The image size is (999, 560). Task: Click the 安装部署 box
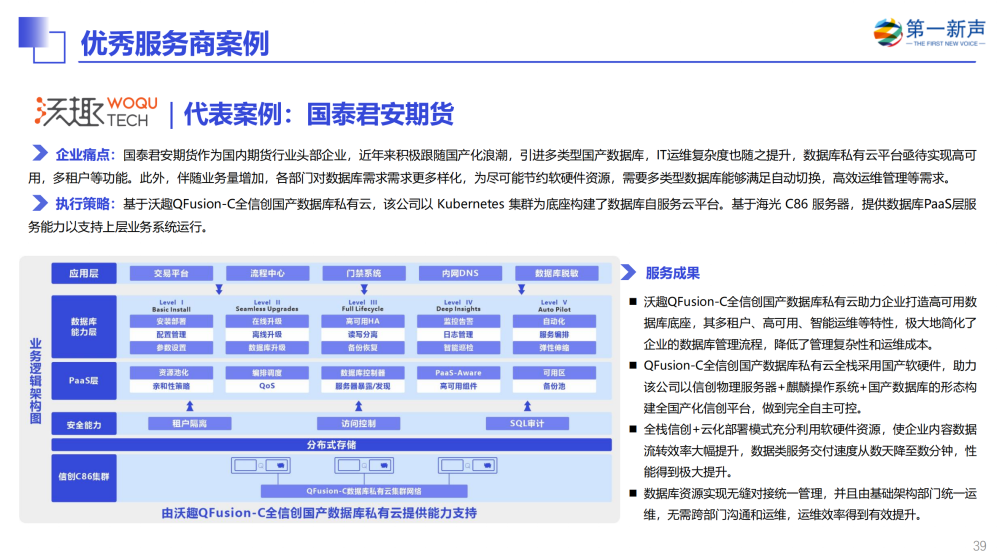(x=171, y=322)
